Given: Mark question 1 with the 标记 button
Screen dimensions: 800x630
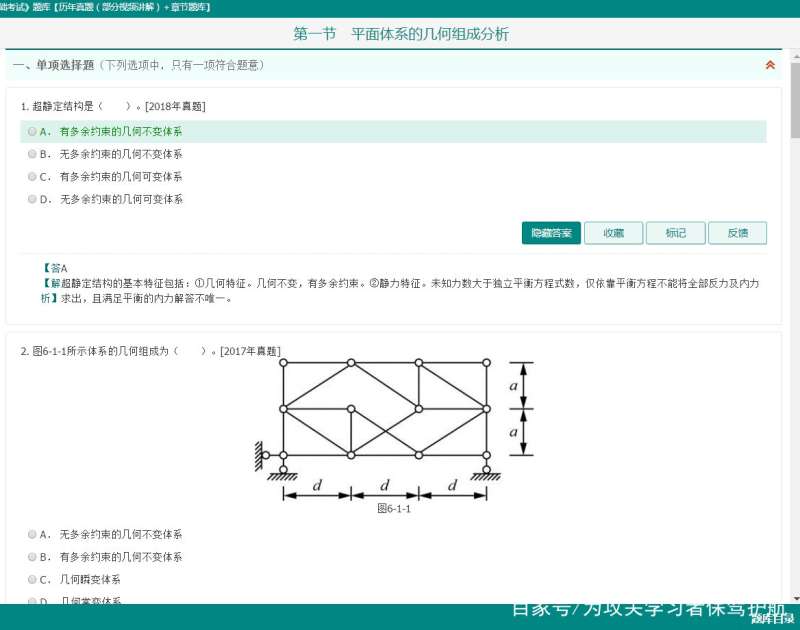Looking at the screenshot, I should 675,232.
